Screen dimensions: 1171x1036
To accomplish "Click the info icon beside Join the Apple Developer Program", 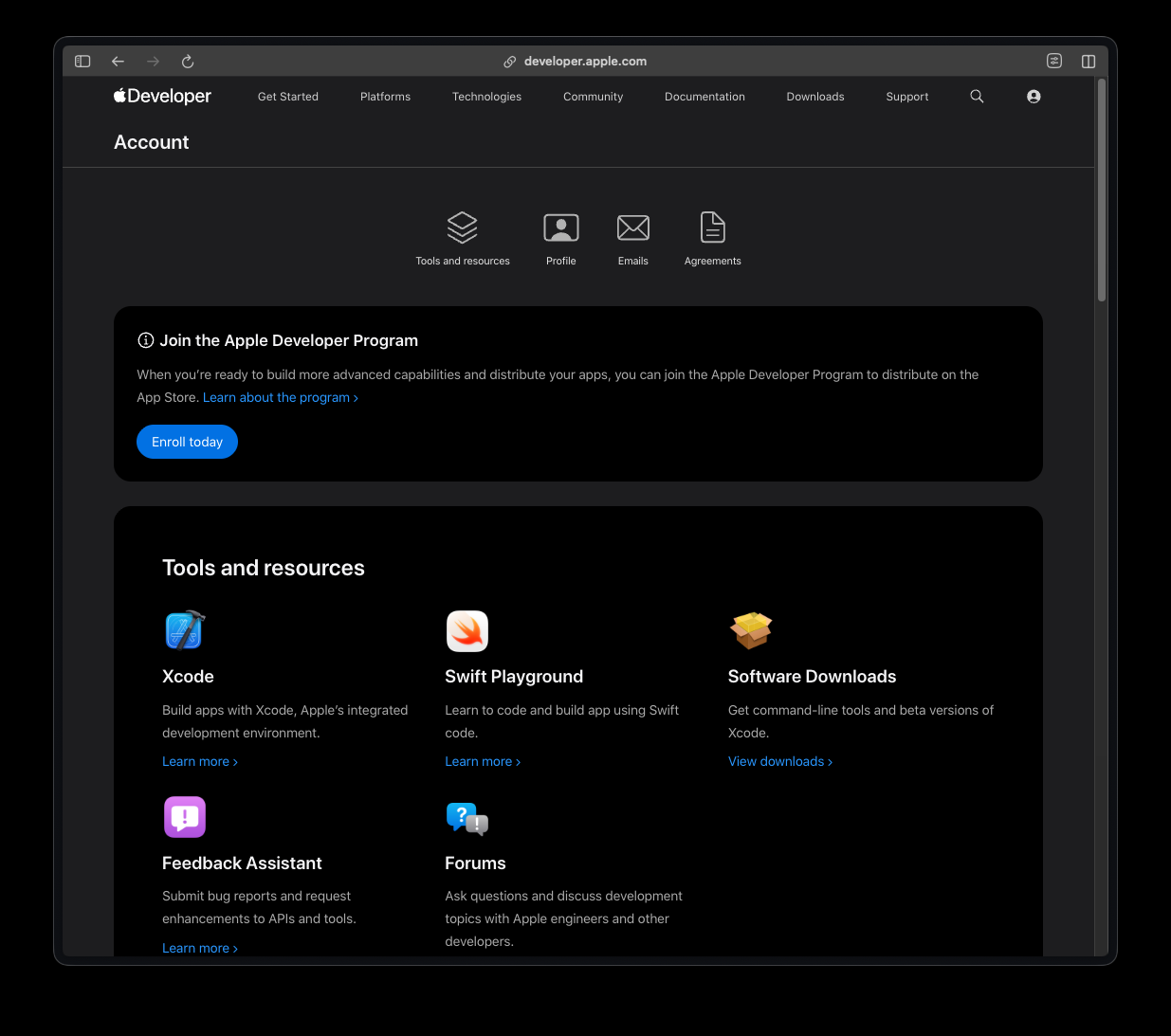I will [x=146, y=340].
